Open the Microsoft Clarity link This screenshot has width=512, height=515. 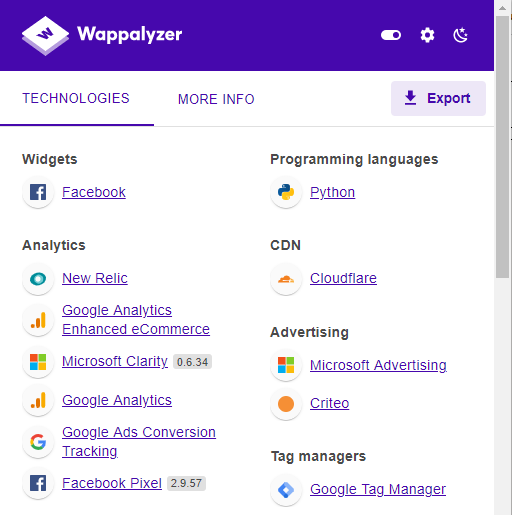tap(115, 361)
